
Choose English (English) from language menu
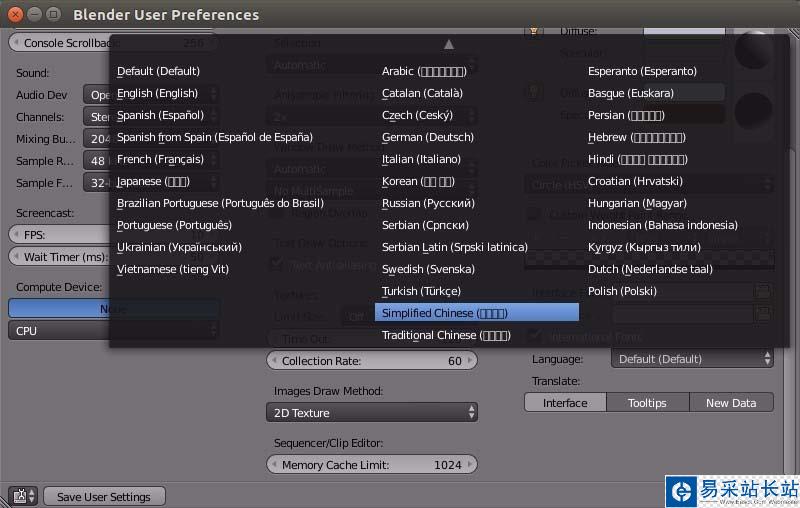(157, 93)
